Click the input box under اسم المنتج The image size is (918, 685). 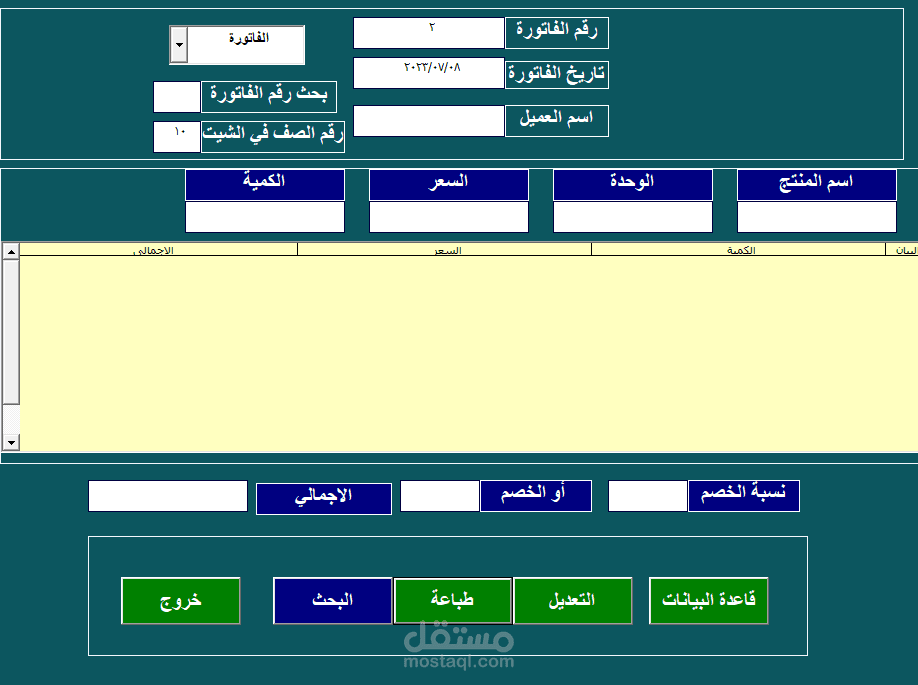tap(817, 217)
